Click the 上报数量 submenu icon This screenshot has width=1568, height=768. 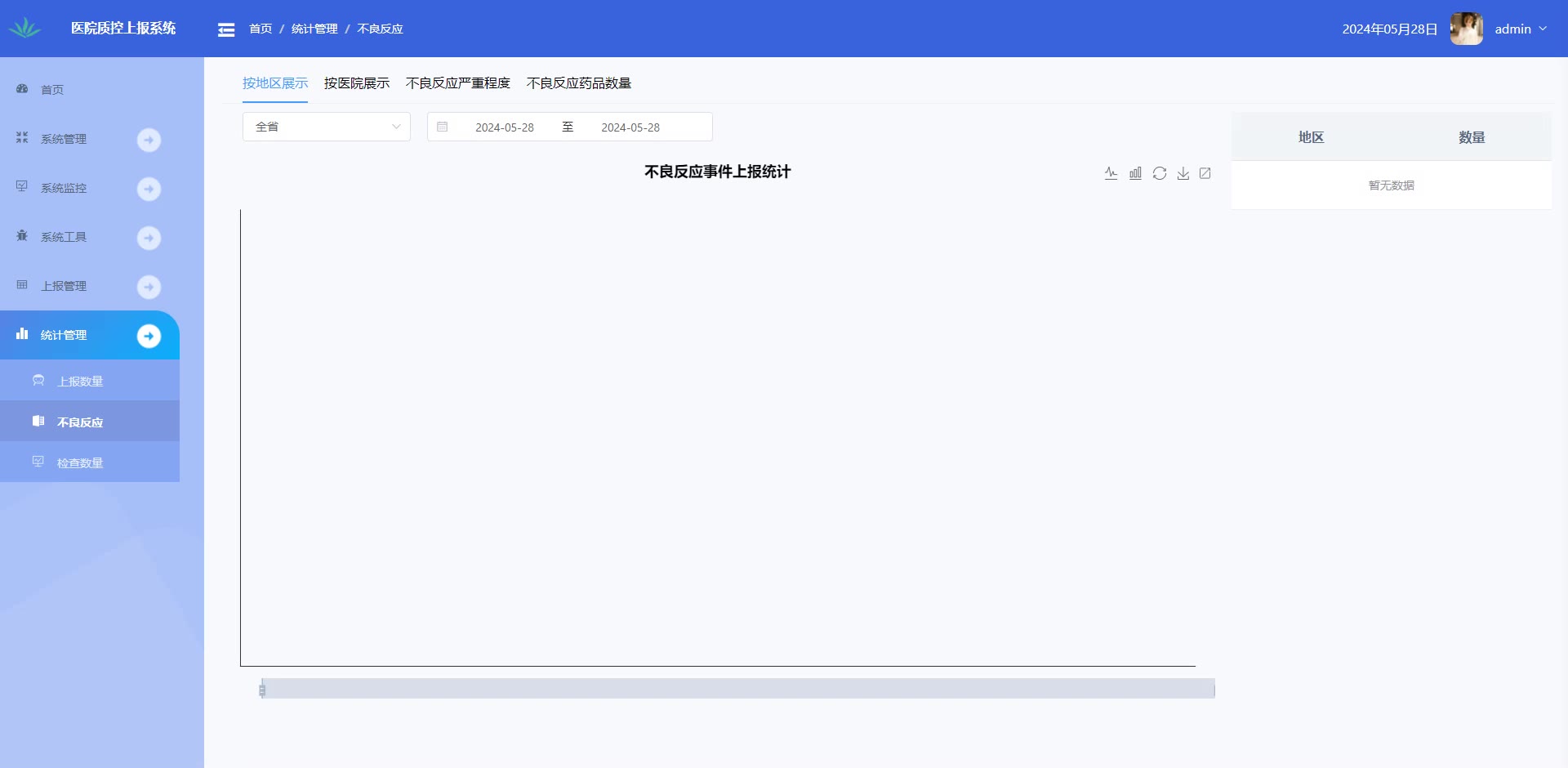(38, 380)
